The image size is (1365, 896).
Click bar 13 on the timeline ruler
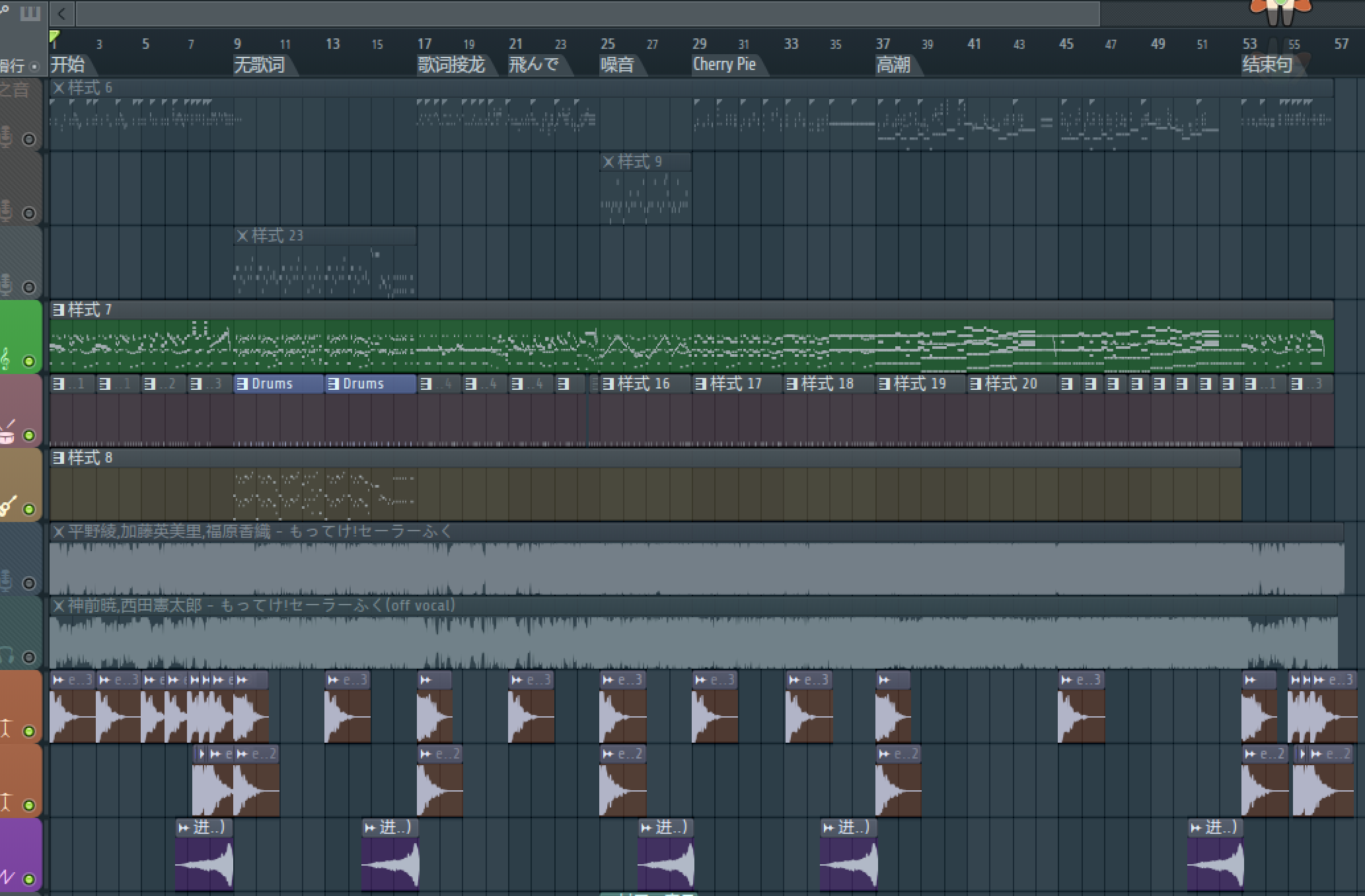tap(332, 44)
